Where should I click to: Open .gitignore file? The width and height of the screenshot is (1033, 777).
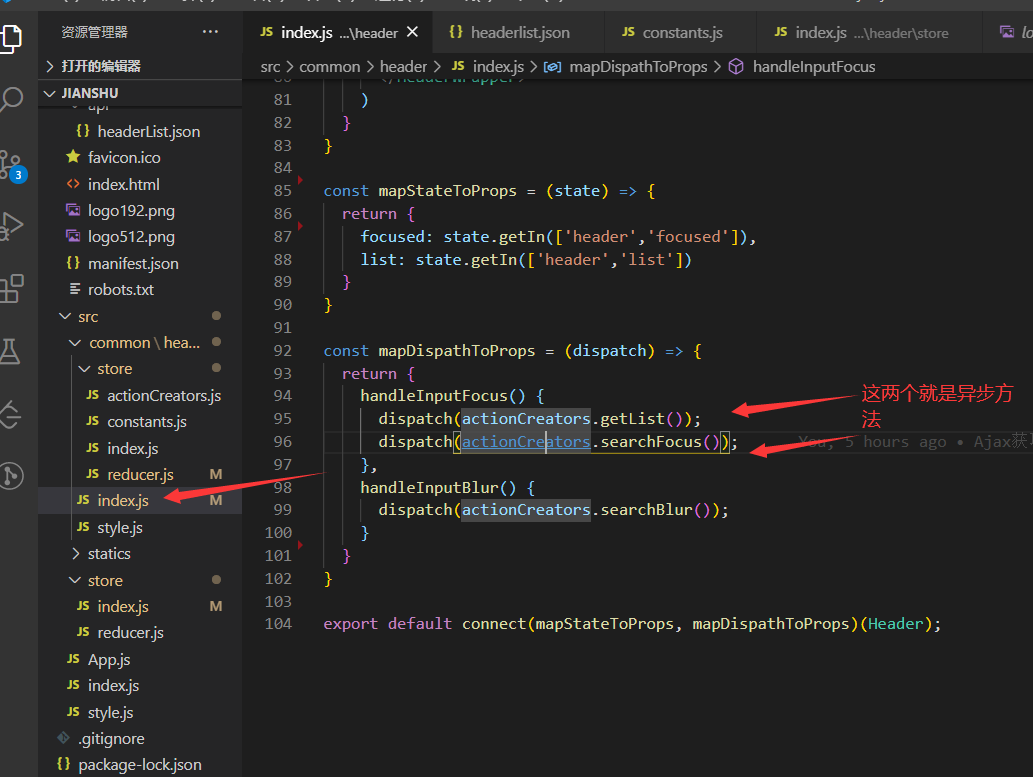pos(140,739)
